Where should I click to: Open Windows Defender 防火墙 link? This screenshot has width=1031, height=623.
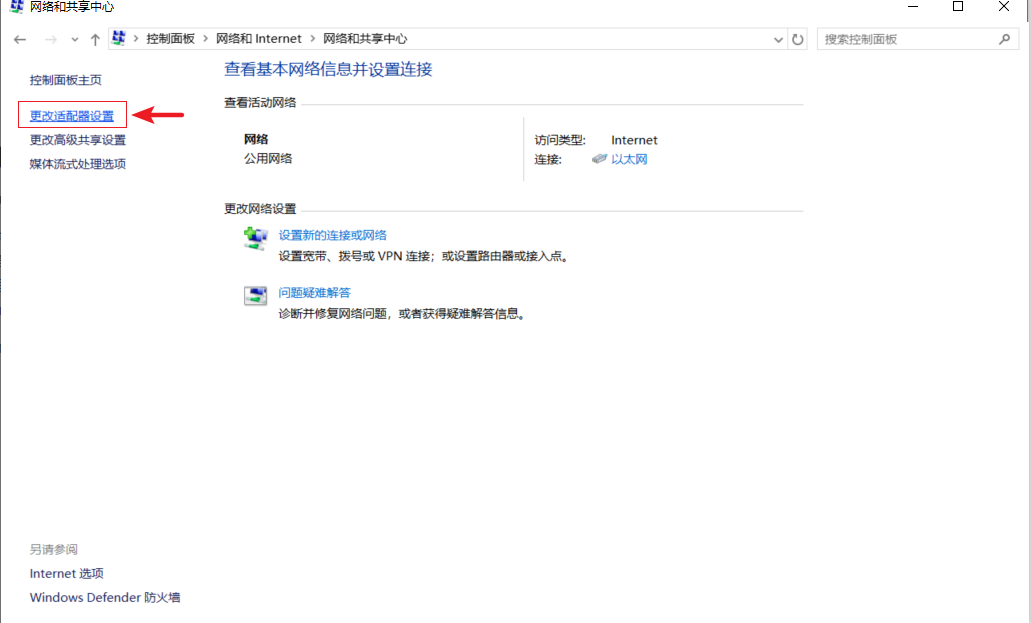point(105,597)
